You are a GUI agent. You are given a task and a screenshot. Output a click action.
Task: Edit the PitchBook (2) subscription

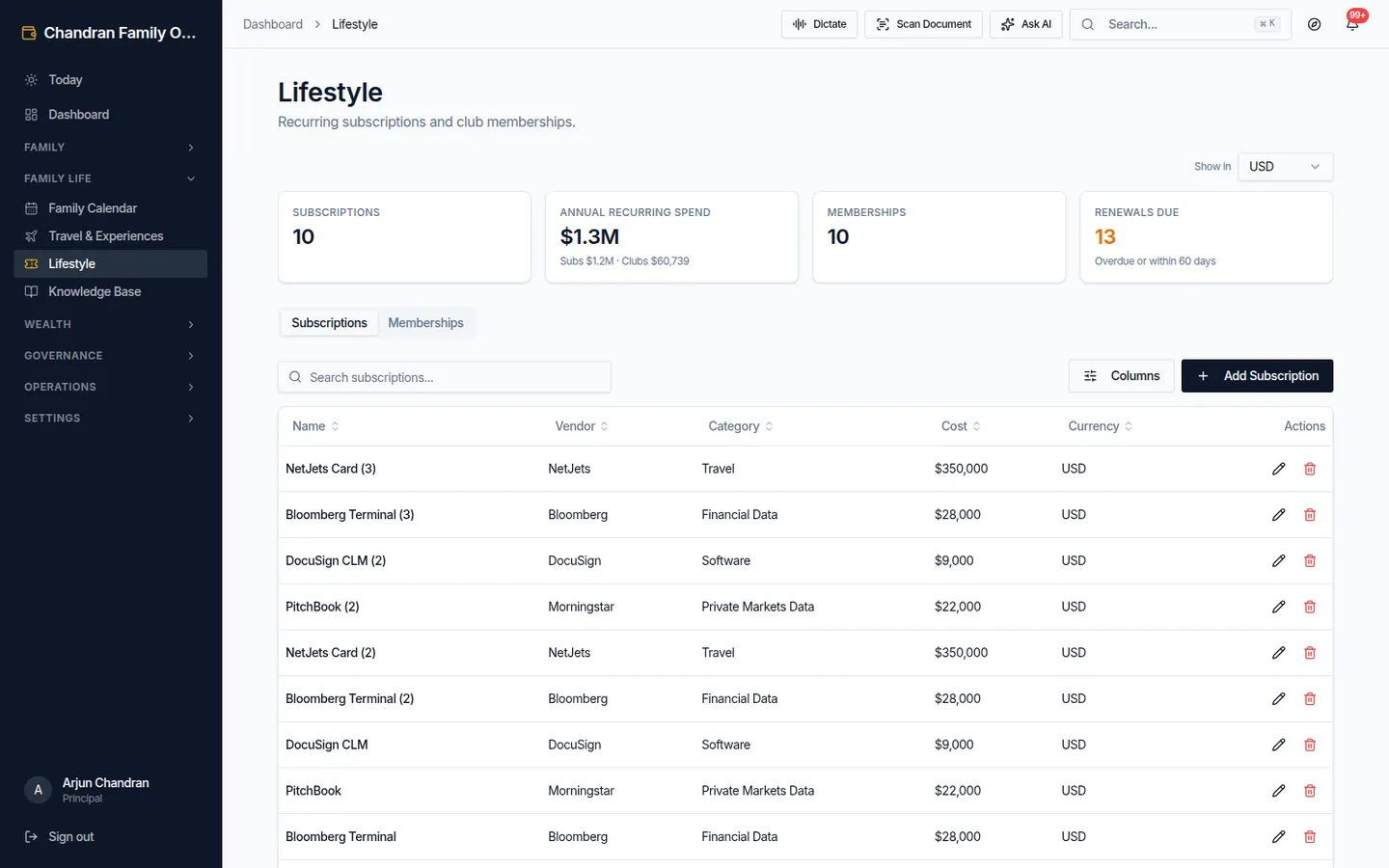[x=1278, y=607]
